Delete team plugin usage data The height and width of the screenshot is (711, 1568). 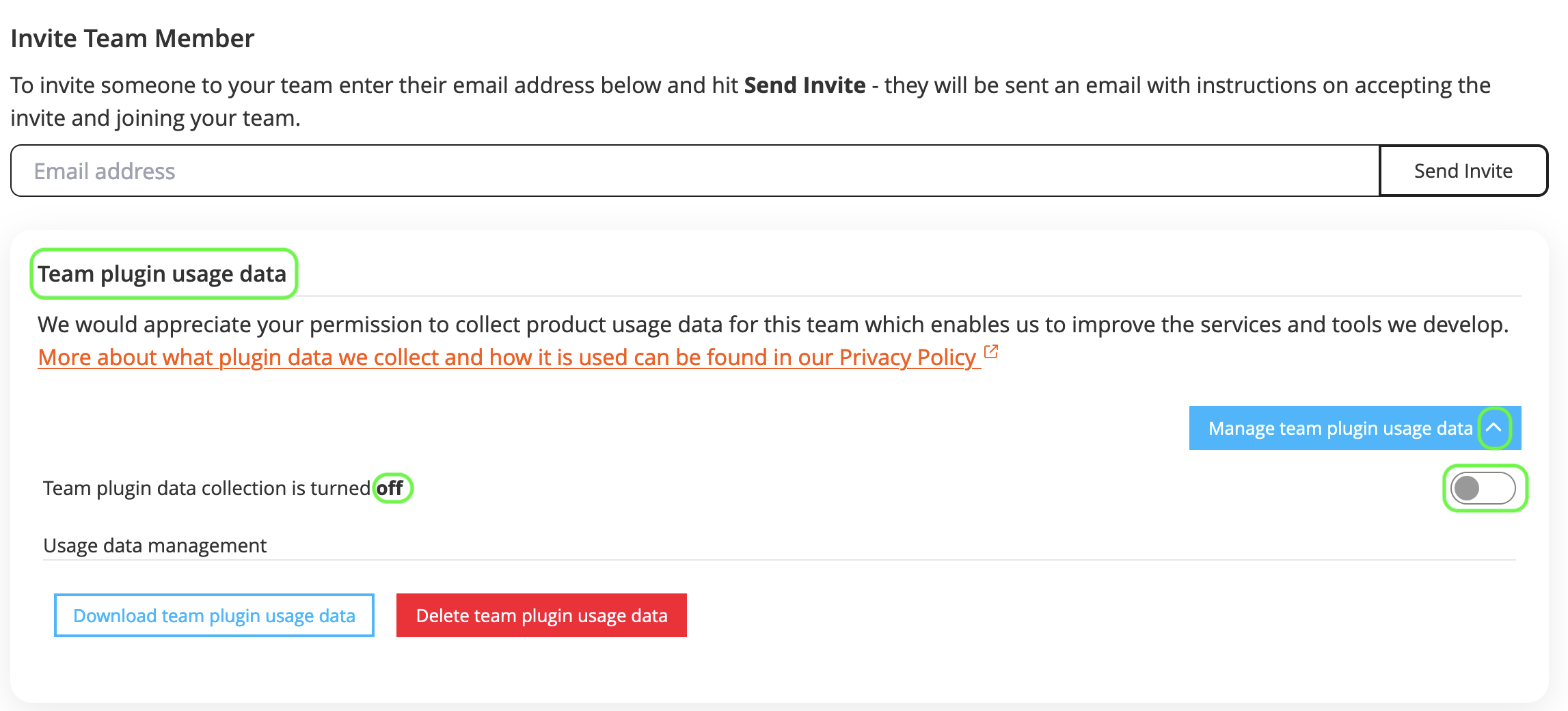pos(541,615)
